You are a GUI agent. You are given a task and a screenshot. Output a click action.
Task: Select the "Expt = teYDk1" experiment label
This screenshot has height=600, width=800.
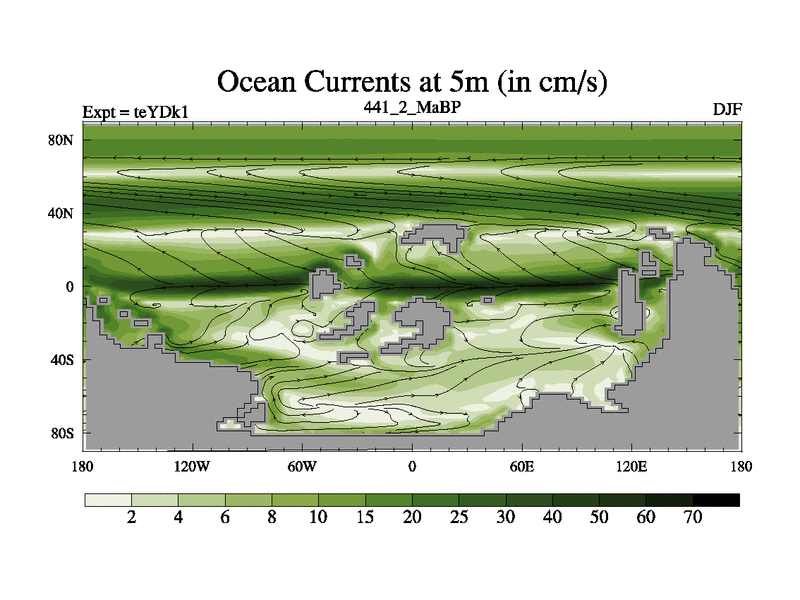tap(135, 113)
